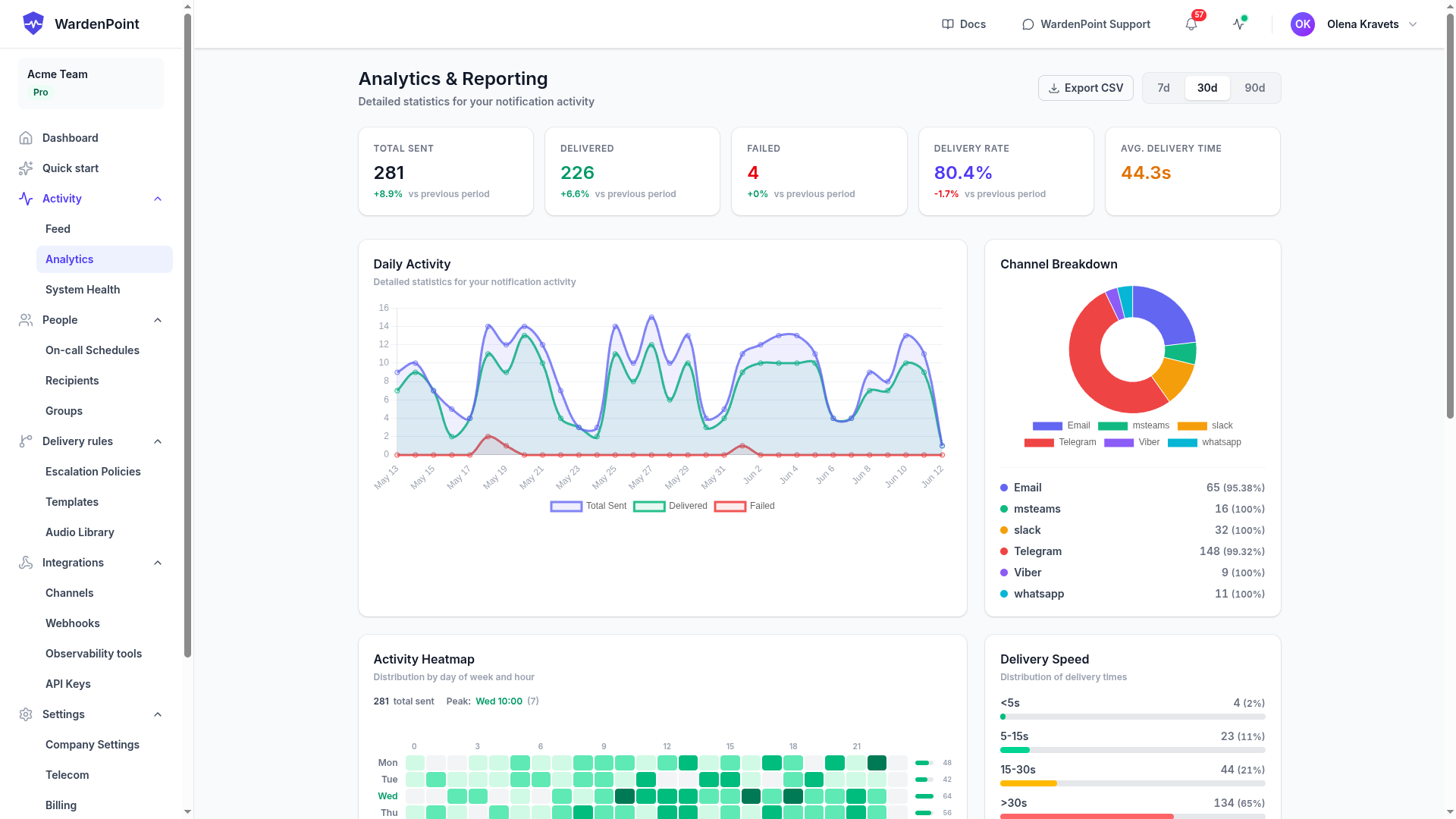Viewport: 1456px width, 819px height.
Task: Toggle Viber in the donut legend
Action: [x=1131, y=442]
